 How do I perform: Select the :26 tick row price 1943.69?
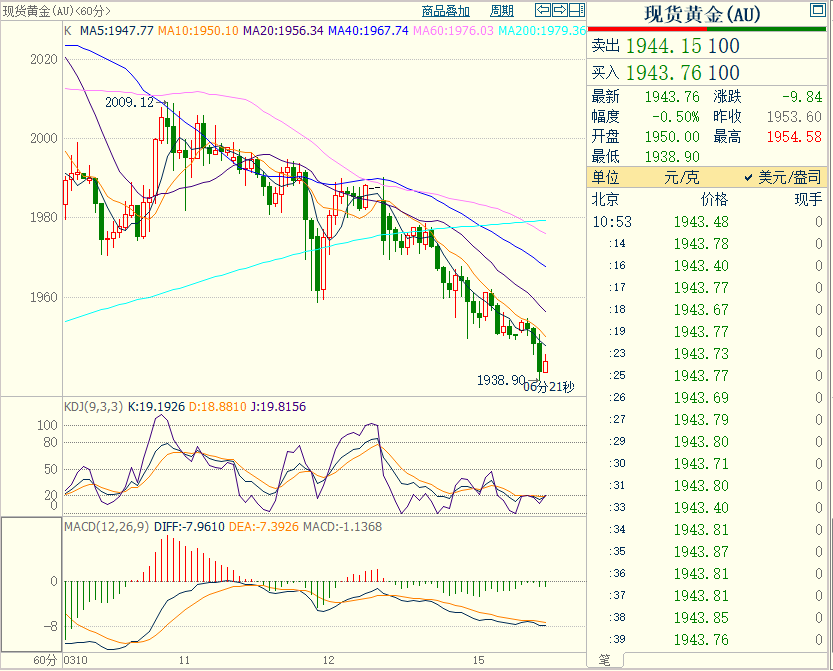[701, 398]
